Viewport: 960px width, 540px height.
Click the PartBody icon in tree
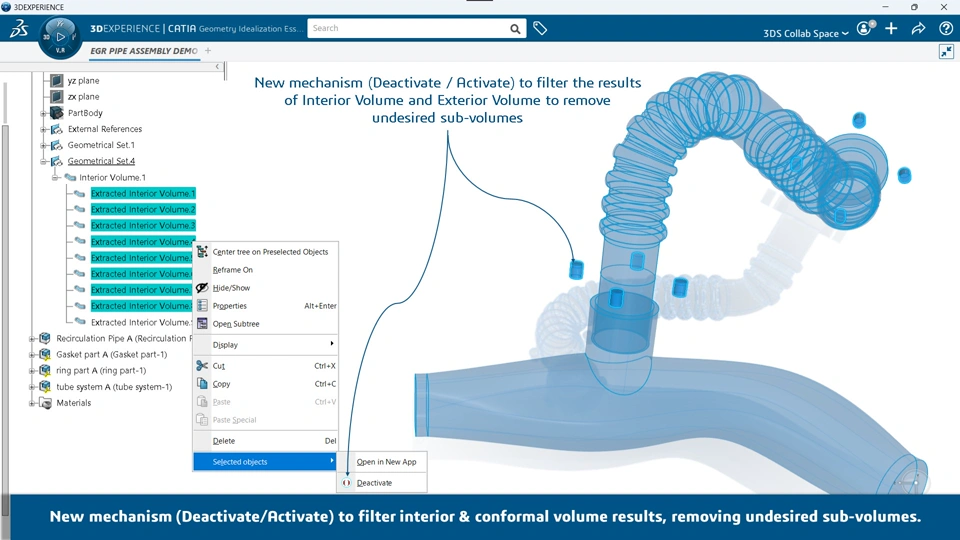click(56, 113)
